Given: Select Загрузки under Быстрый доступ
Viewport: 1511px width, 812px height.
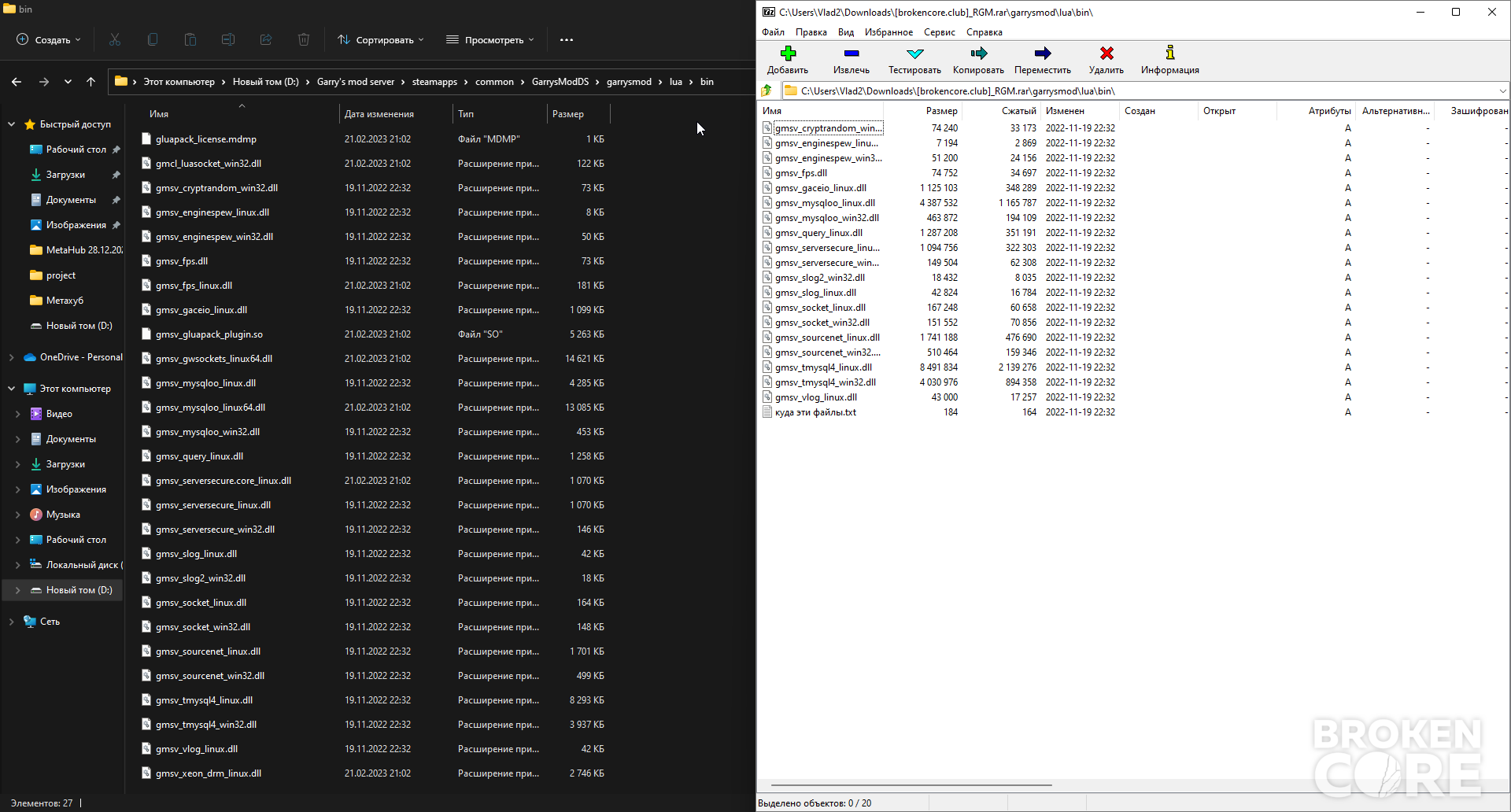Looking at the screenshot, I should point(65,175).
